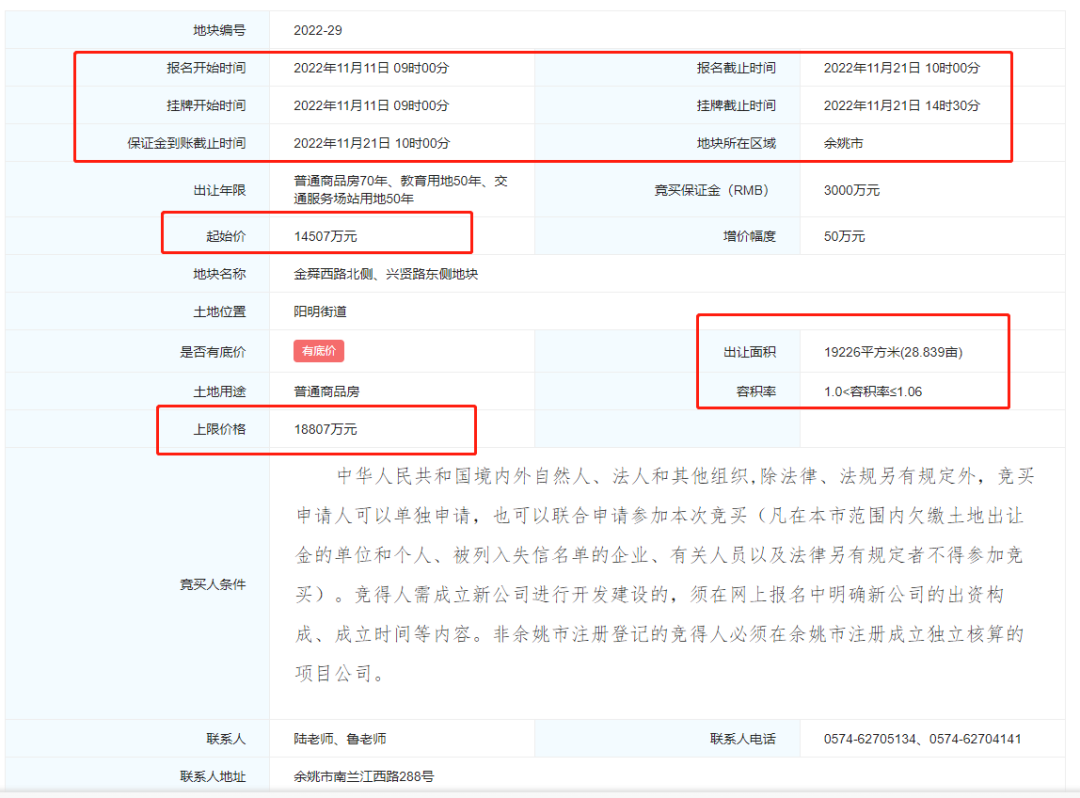Click the 报名开始时间 label
Screen dimensions: 1080x798
206,67
